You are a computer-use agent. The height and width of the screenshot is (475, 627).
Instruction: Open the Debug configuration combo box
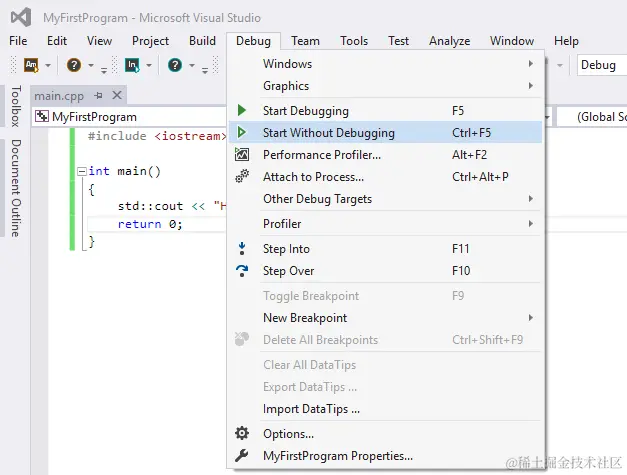[x=601, y=65]
